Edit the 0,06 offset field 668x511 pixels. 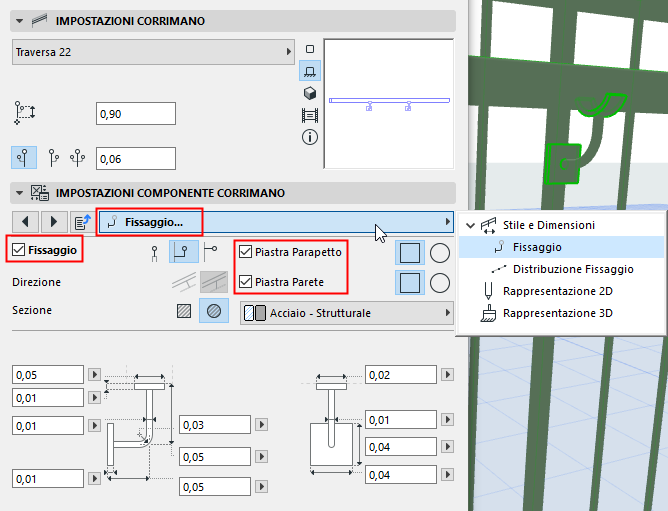[136, 159]
